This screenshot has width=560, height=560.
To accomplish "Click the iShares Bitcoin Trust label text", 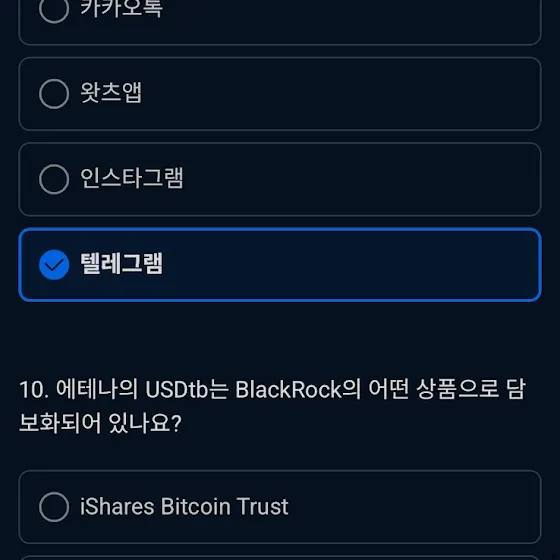I will (x=184, y=506).
